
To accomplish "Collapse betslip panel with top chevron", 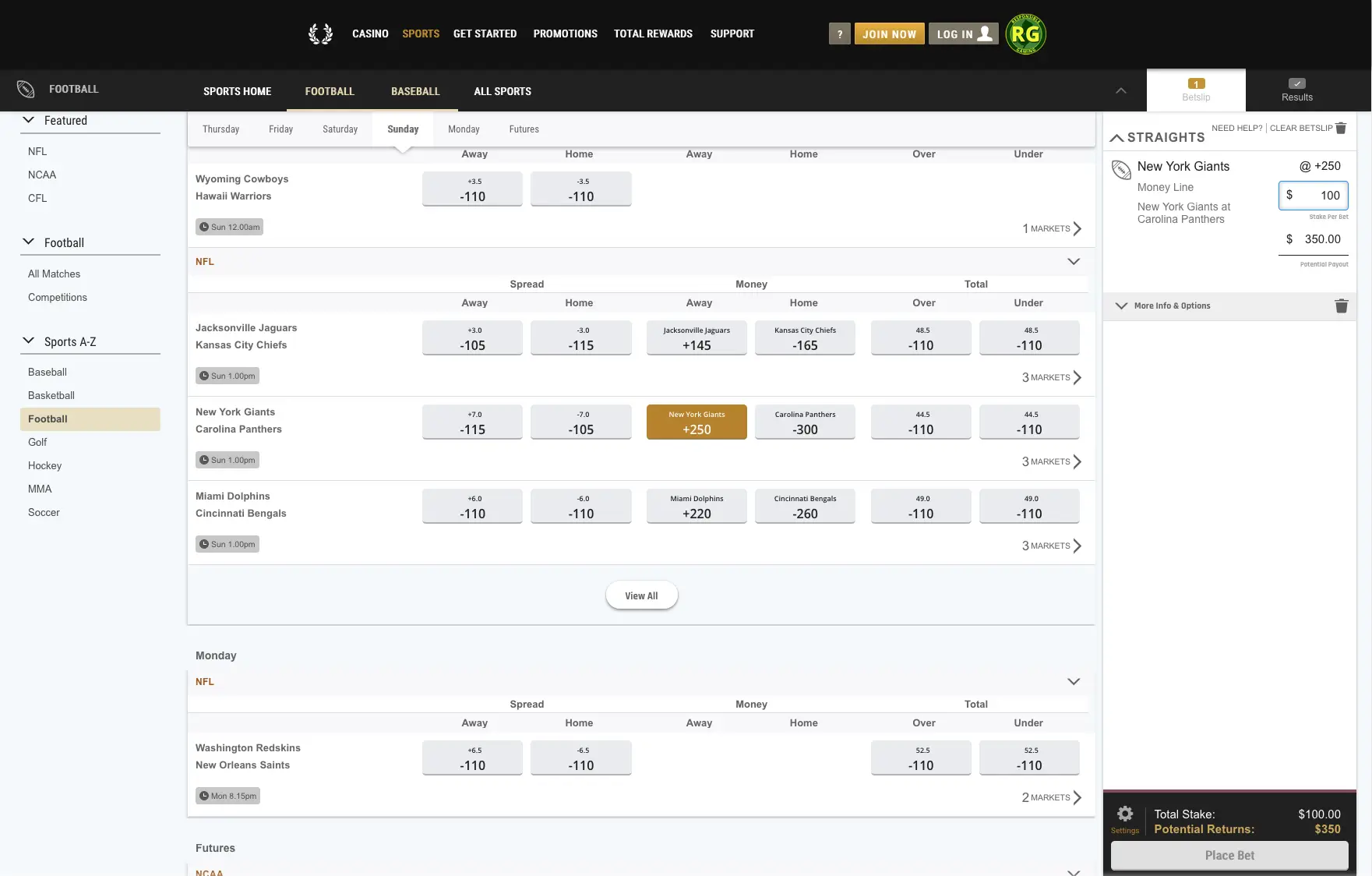I will (1120, 90).
